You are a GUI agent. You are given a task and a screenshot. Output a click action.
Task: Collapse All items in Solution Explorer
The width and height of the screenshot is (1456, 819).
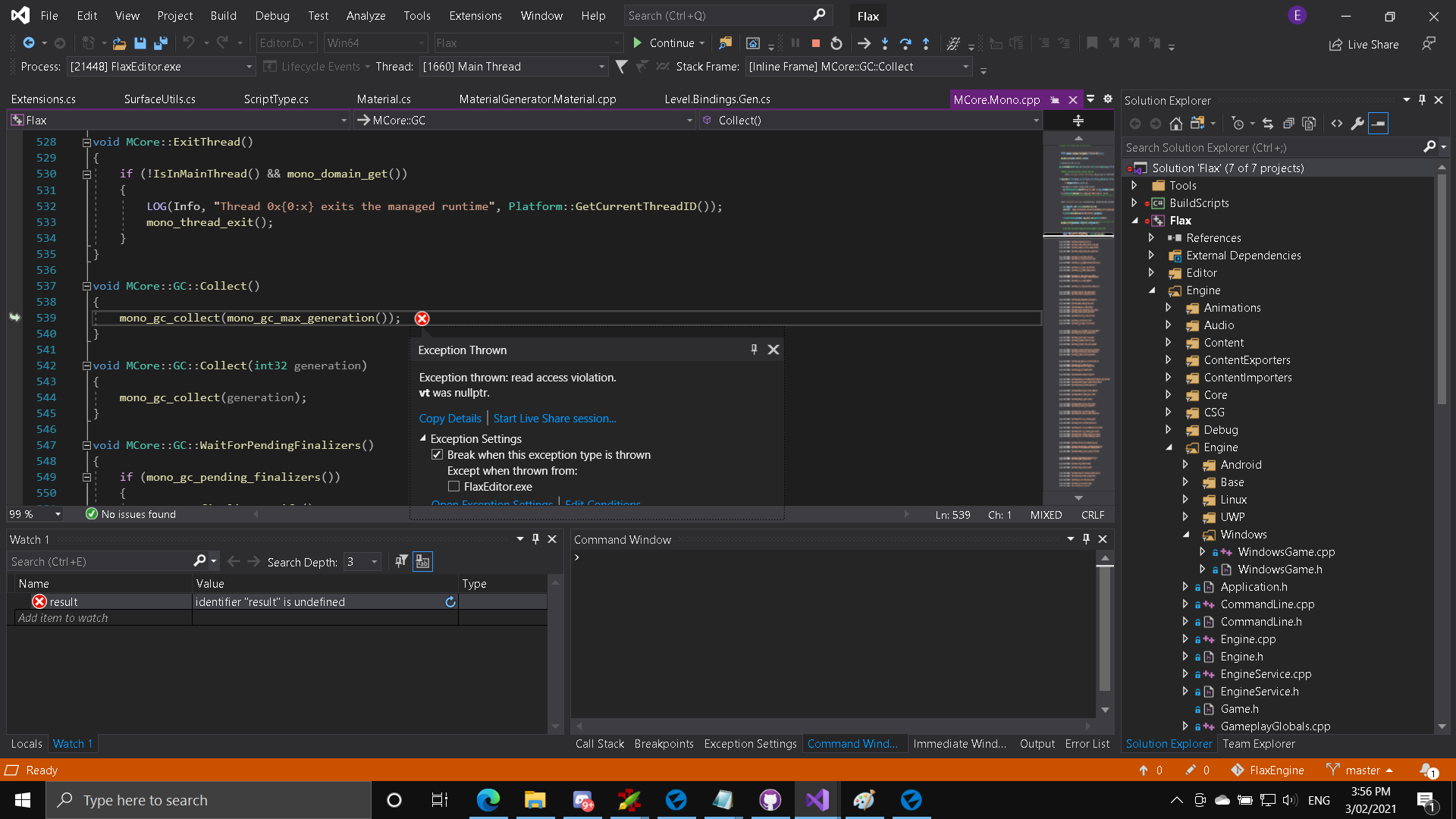pos(1289,124)
